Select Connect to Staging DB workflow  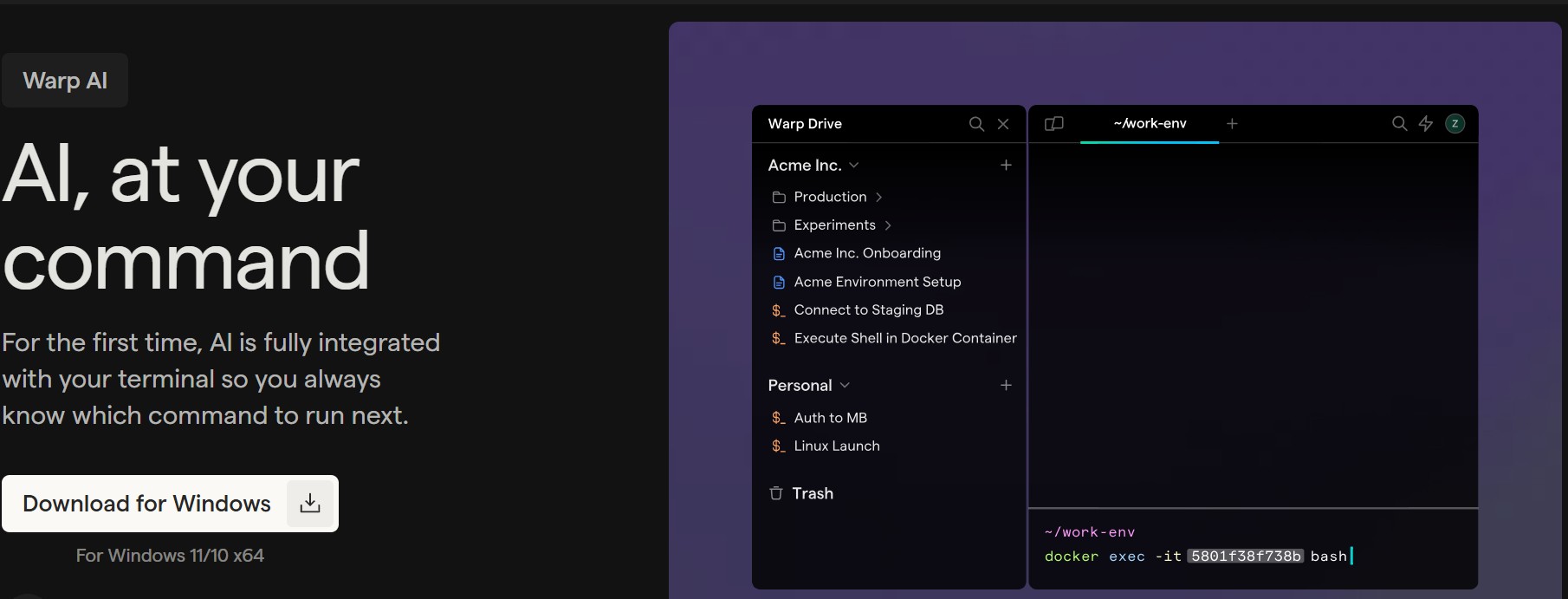pos(869,309)
